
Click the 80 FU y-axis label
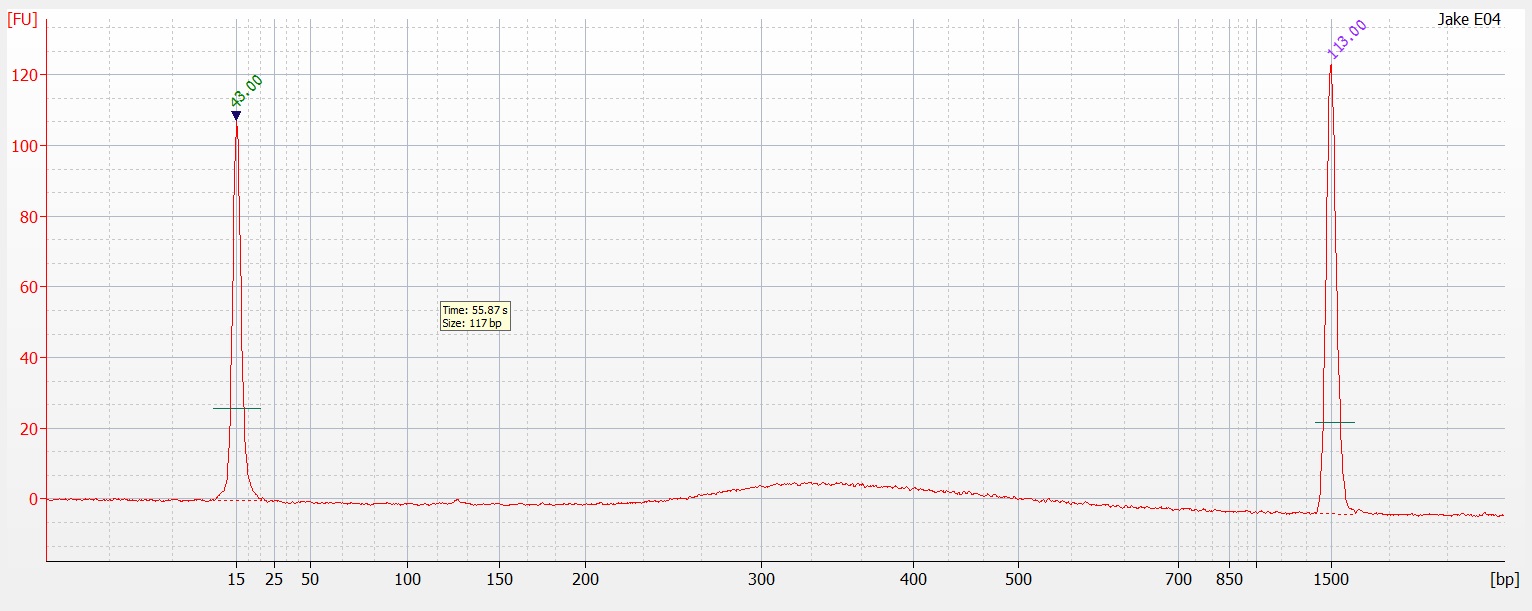click(30, 217)
